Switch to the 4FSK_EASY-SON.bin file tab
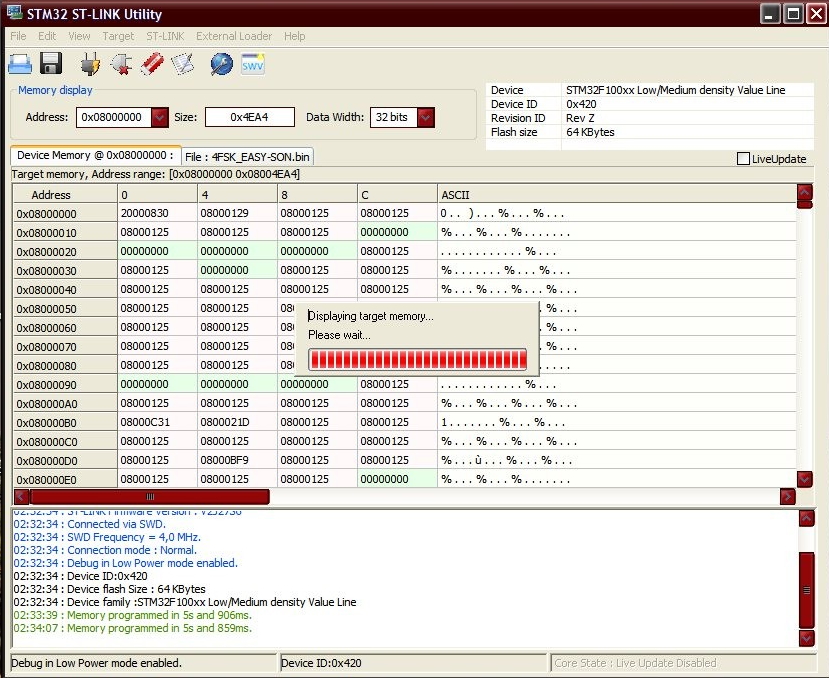The image size is (829, 678). click(248, 156)
